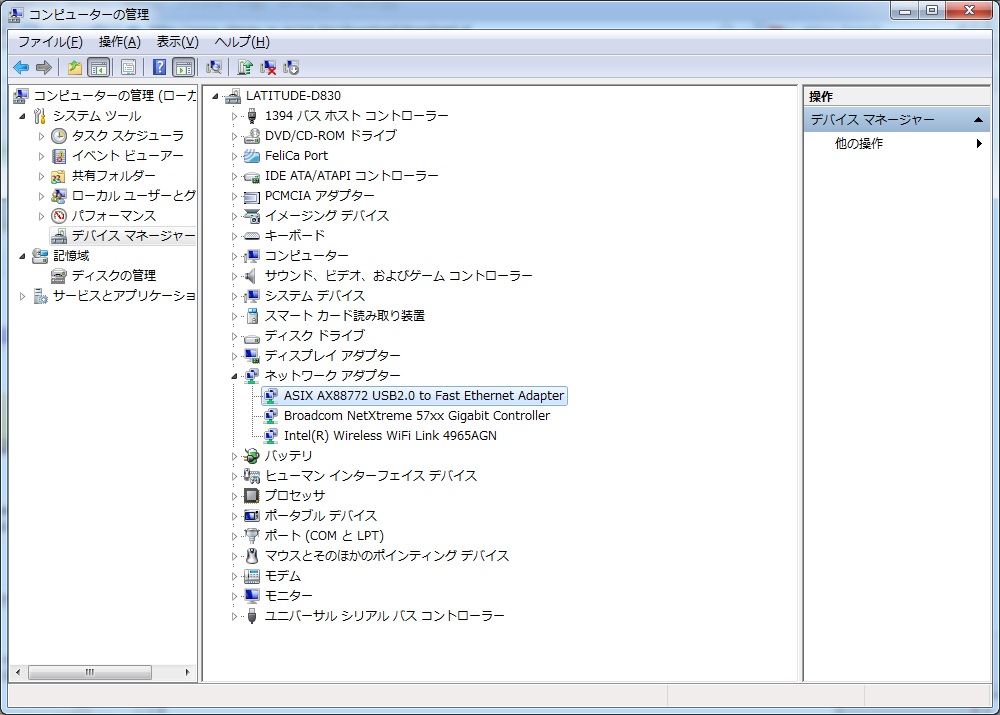
Task: Expand the ディスプレイ アダプター node
Action: coord(235,356)
